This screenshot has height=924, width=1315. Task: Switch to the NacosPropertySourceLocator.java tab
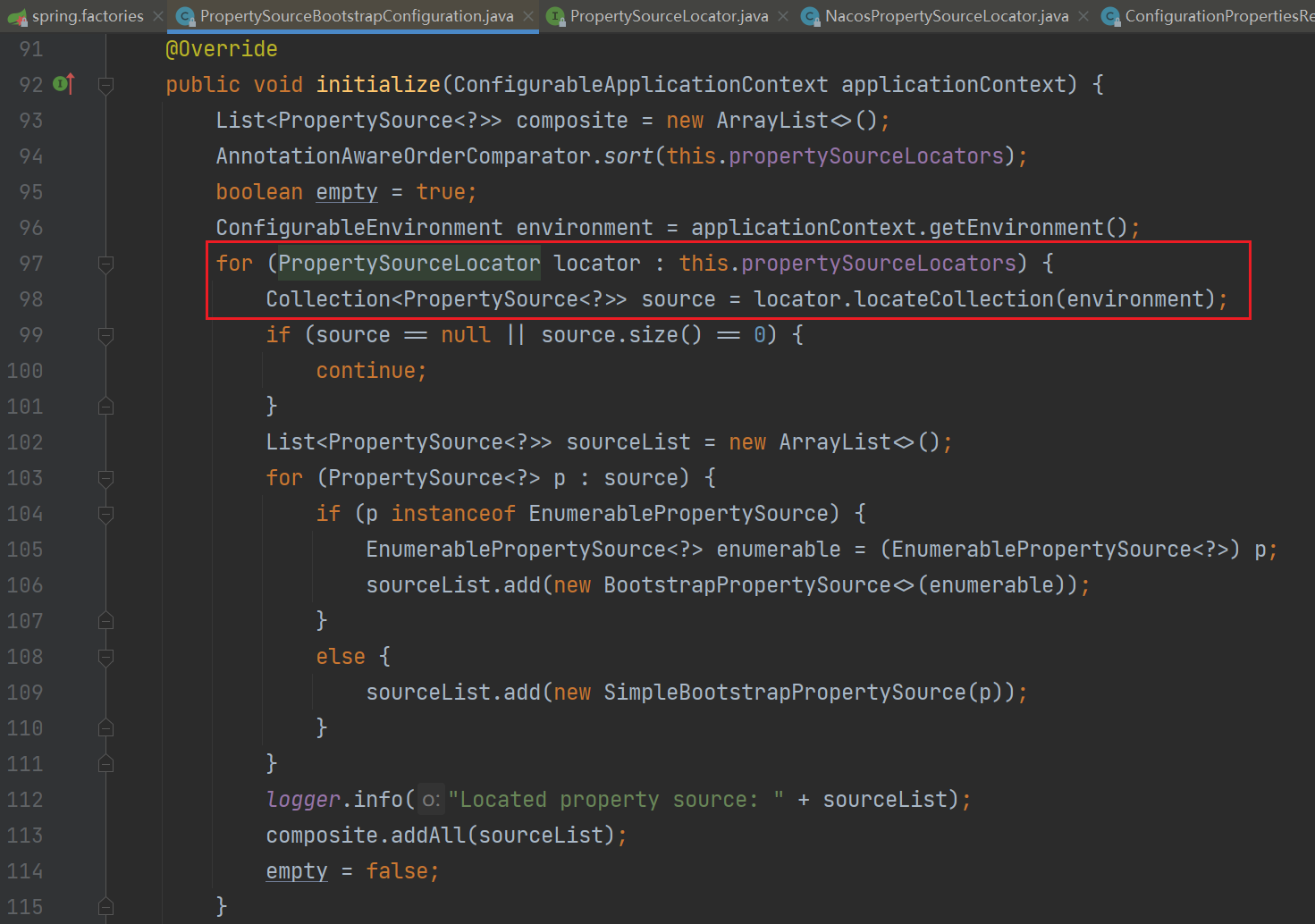pos(946,16)
